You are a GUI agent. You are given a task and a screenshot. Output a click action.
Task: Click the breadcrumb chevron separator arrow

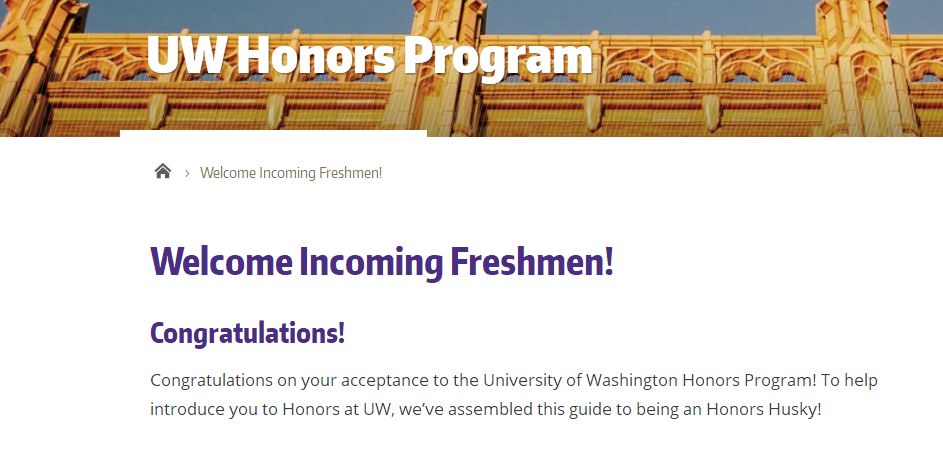(x=187, y=174)
